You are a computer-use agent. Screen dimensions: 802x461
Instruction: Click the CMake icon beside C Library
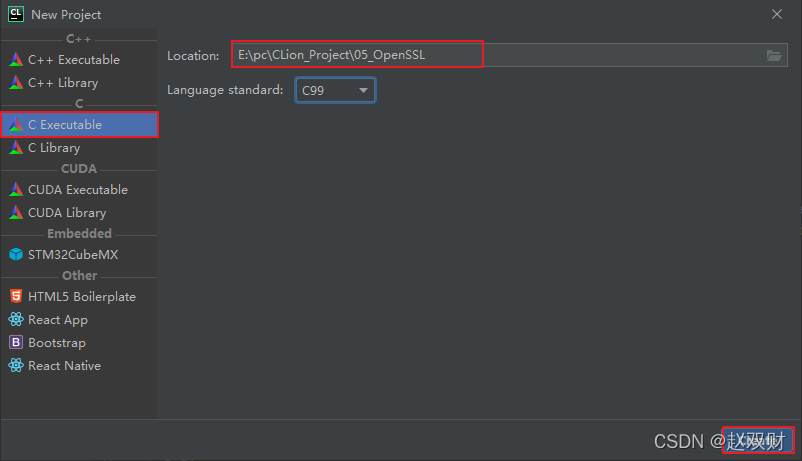pyautogui.click(x=16, y=147)
